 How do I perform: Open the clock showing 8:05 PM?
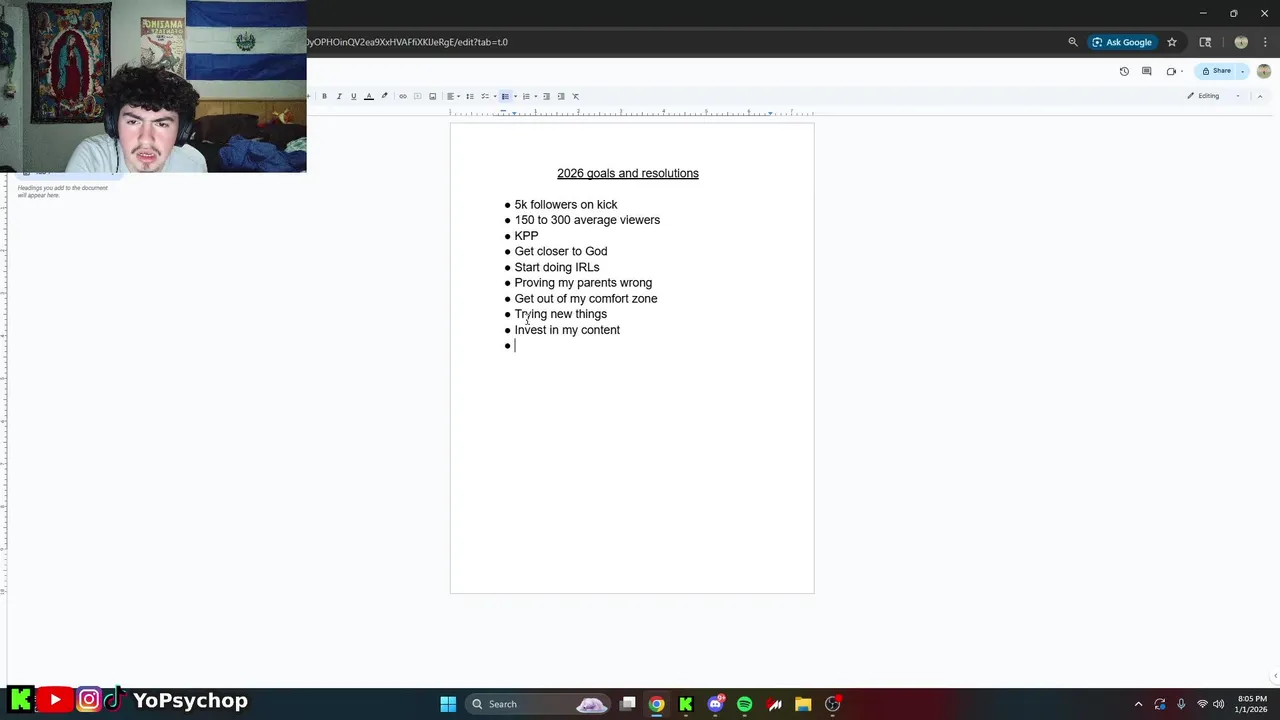tap(1252, 704)
